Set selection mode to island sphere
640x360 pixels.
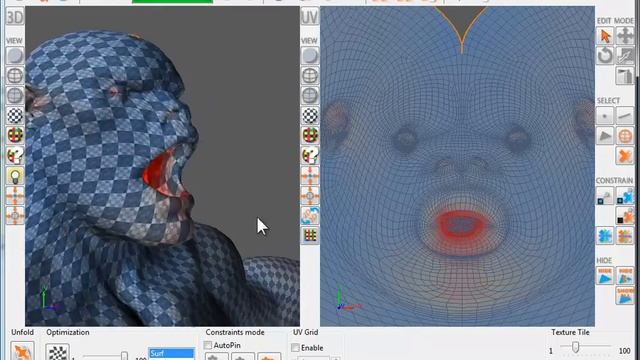pos(625,136)
